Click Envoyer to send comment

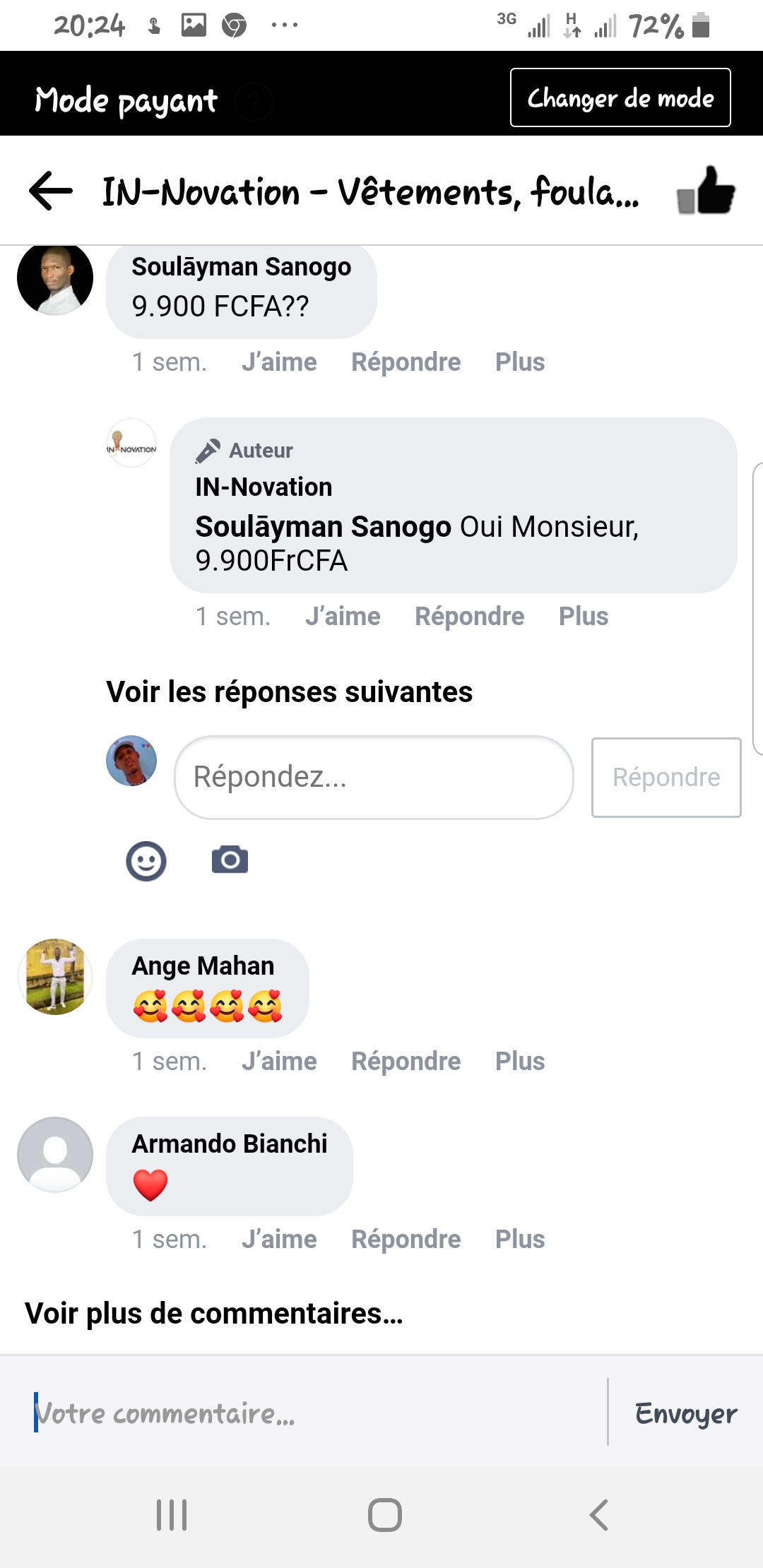(685, 1413)
